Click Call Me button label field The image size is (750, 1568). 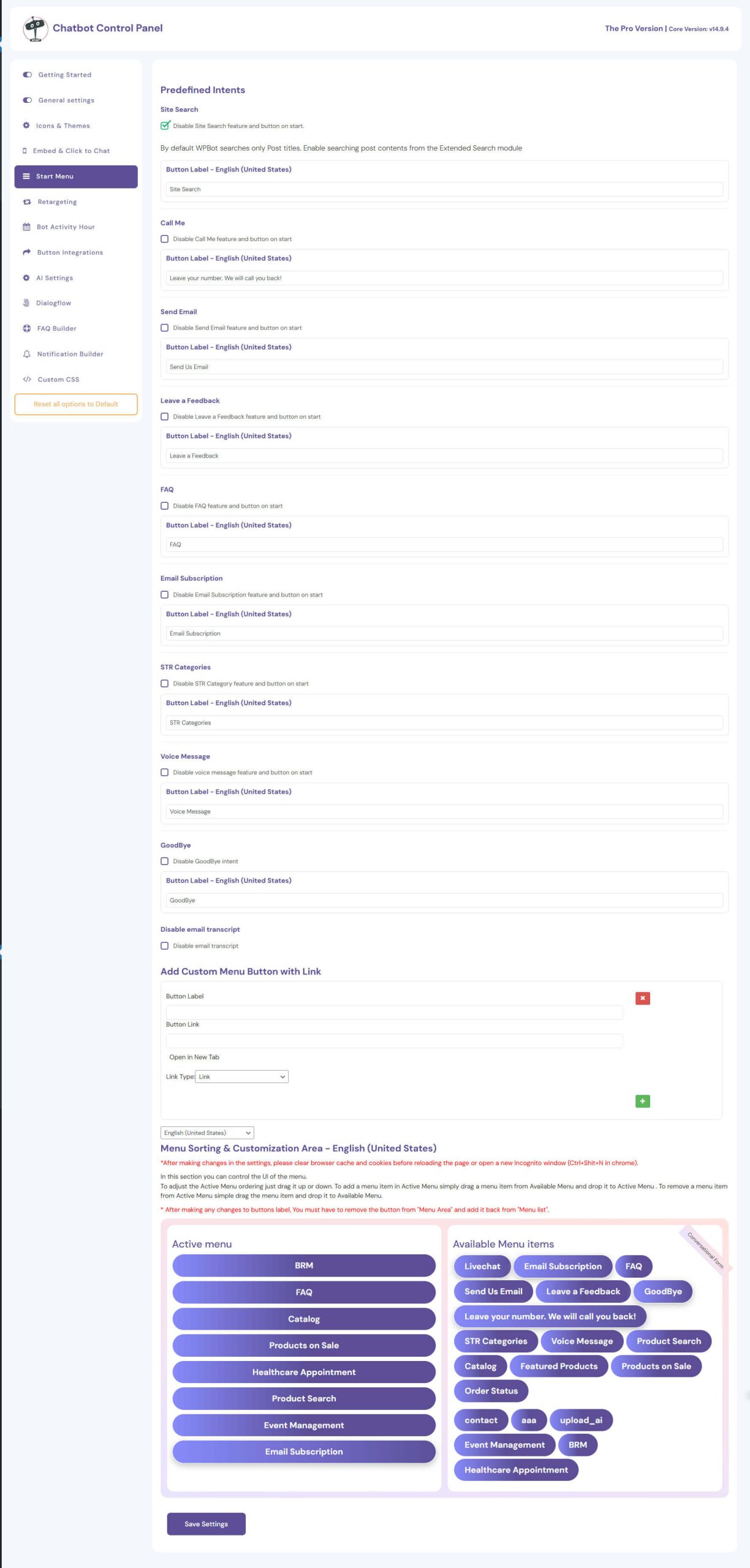point(444,279)
